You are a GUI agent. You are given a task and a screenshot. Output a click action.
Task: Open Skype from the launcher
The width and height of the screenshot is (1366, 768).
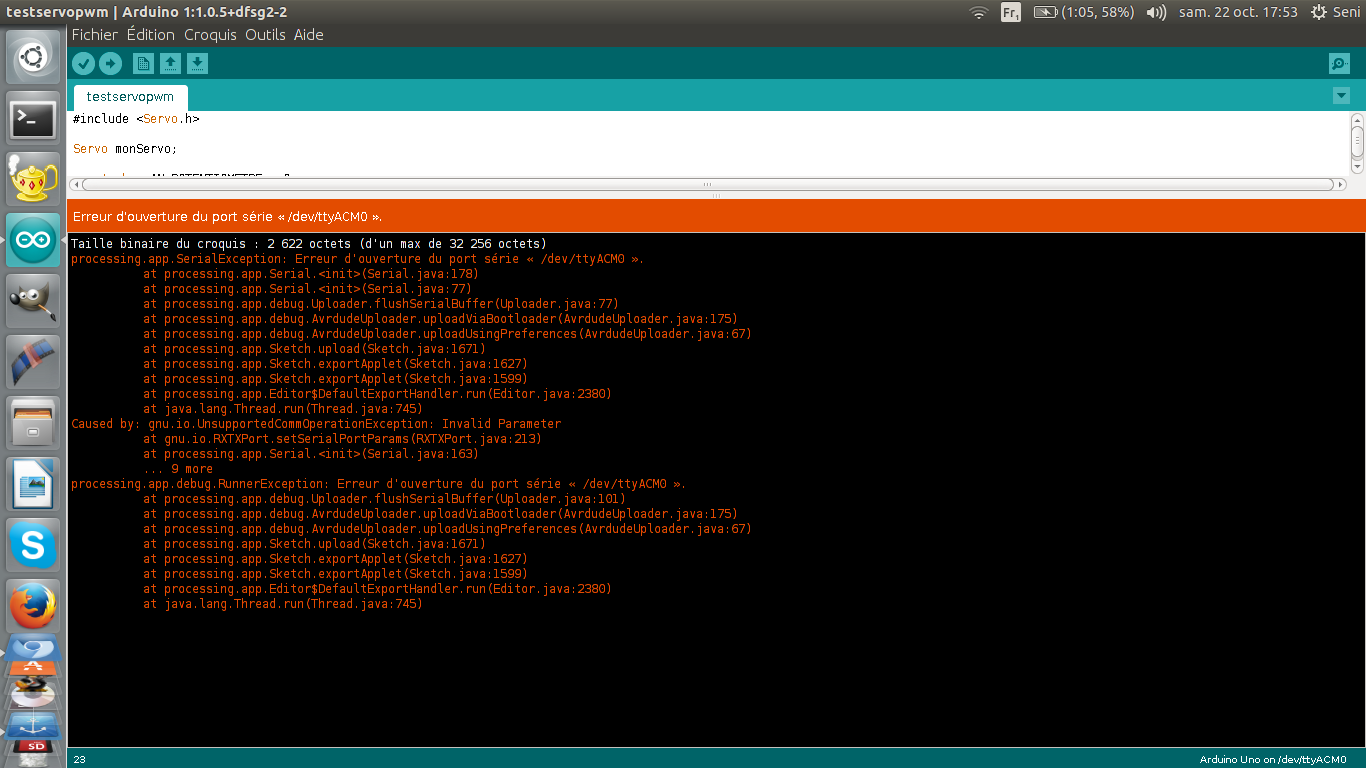coord(33,545)
